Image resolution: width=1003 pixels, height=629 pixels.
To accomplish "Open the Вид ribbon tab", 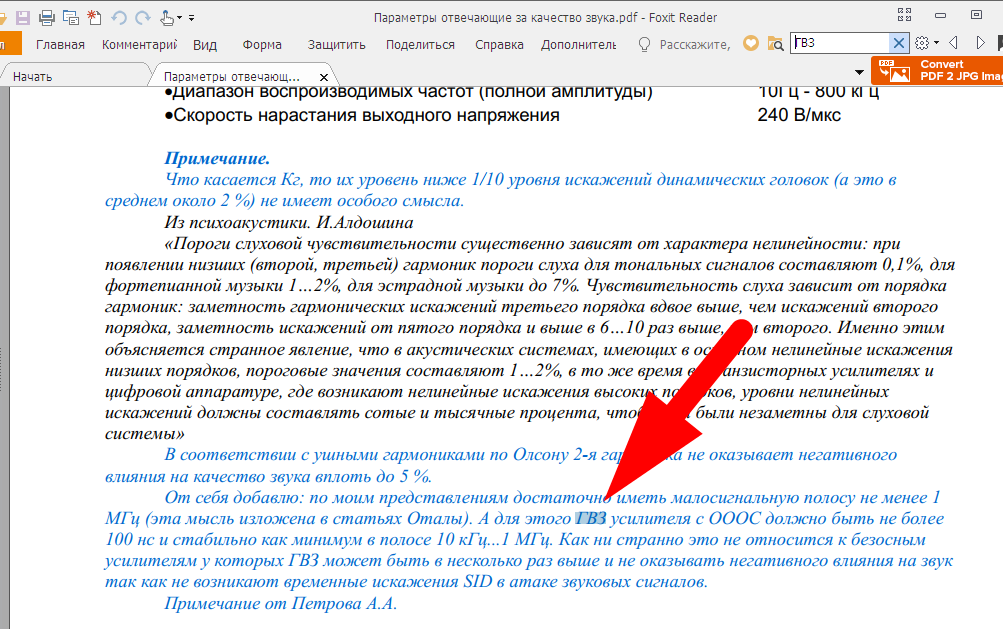I will [x=205, y=45].
